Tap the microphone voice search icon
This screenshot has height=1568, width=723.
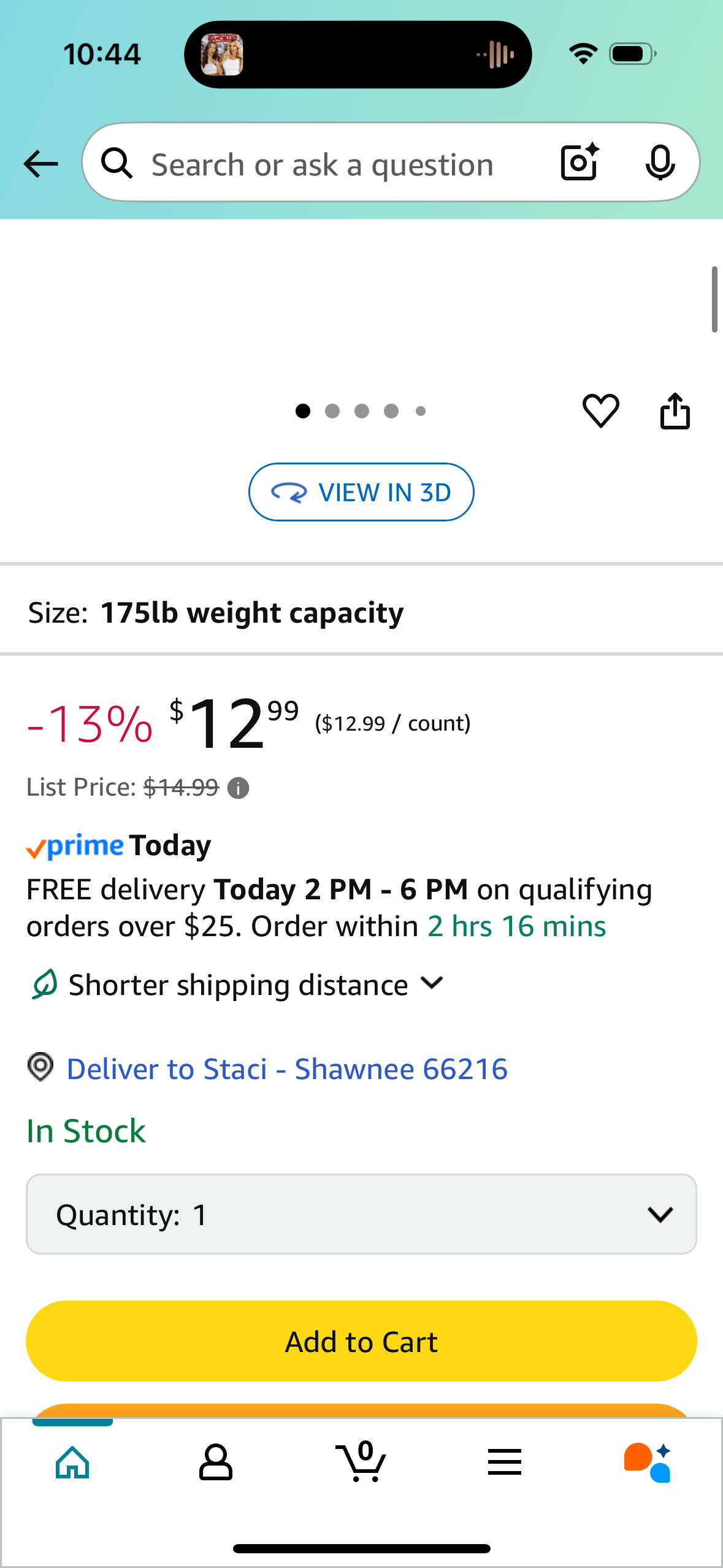660,163
